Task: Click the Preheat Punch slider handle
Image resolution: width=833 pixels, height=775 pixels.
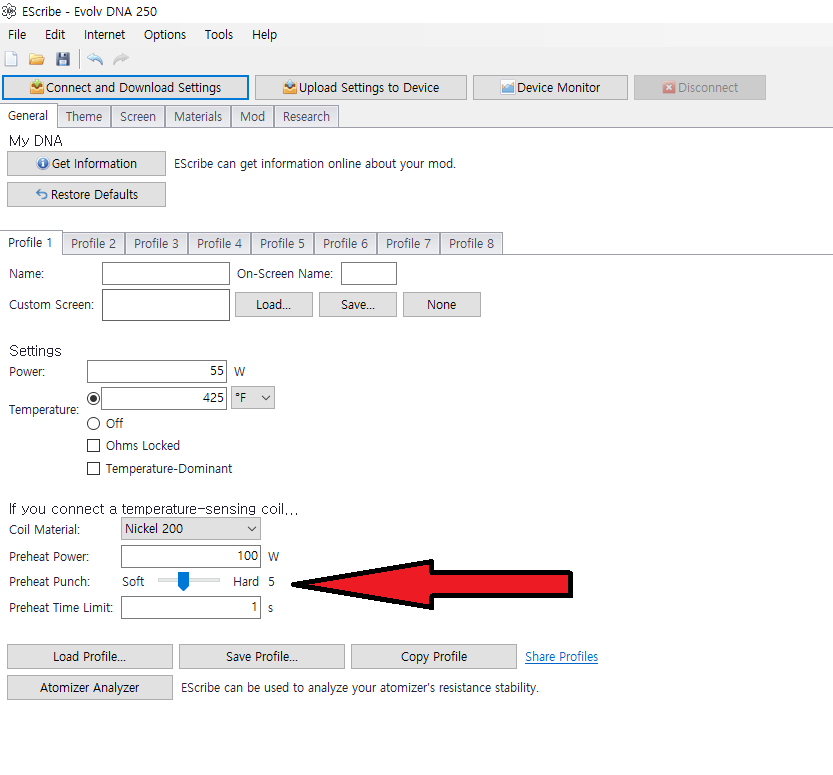Action: coord(183,581)
